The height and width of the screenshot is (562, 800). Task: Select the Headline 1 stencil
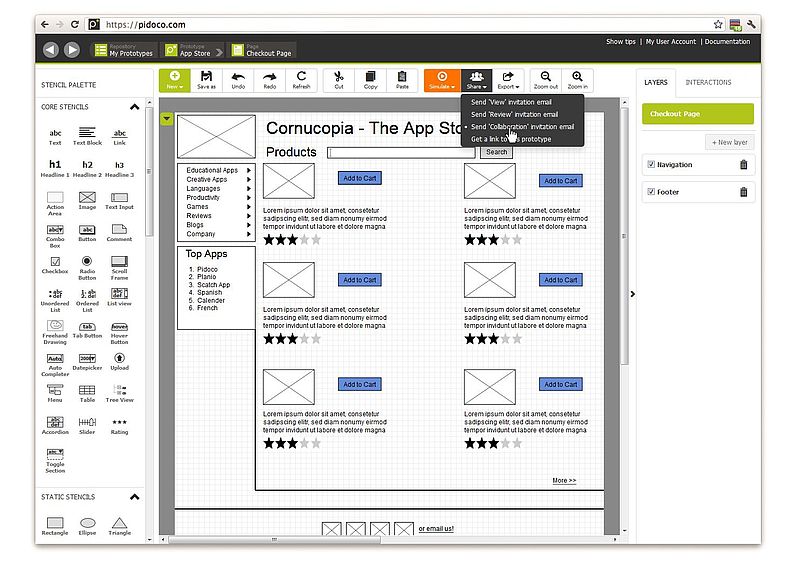(55, 168)
